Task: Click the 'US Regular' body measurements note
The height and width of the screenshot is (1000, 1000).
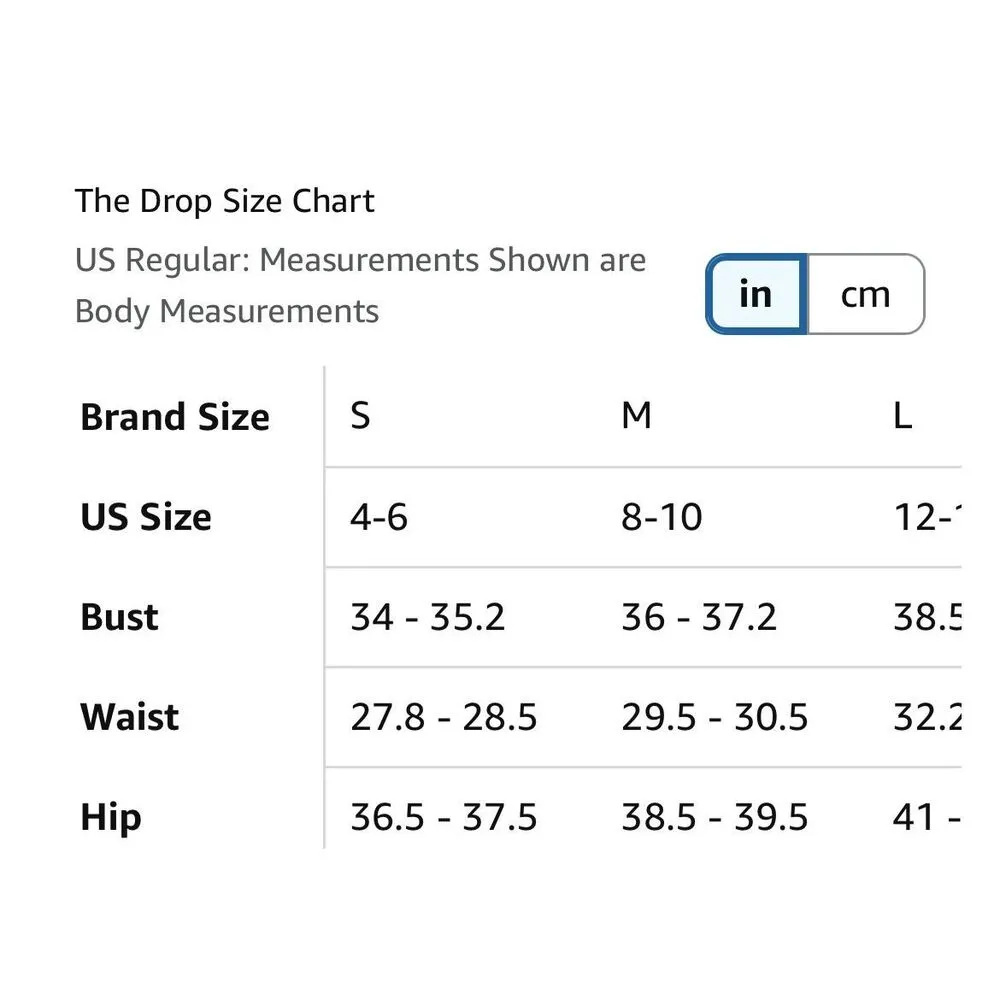Action: (360, 285)
